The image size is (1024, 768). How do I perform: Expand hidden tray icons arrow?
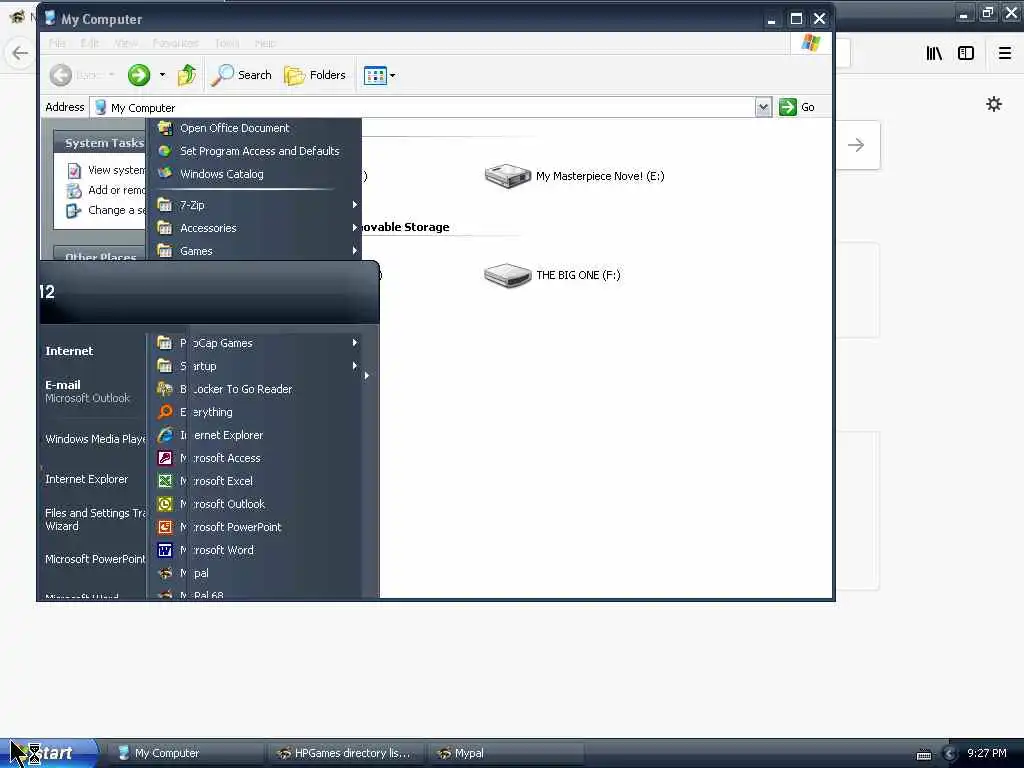point(950,754)
